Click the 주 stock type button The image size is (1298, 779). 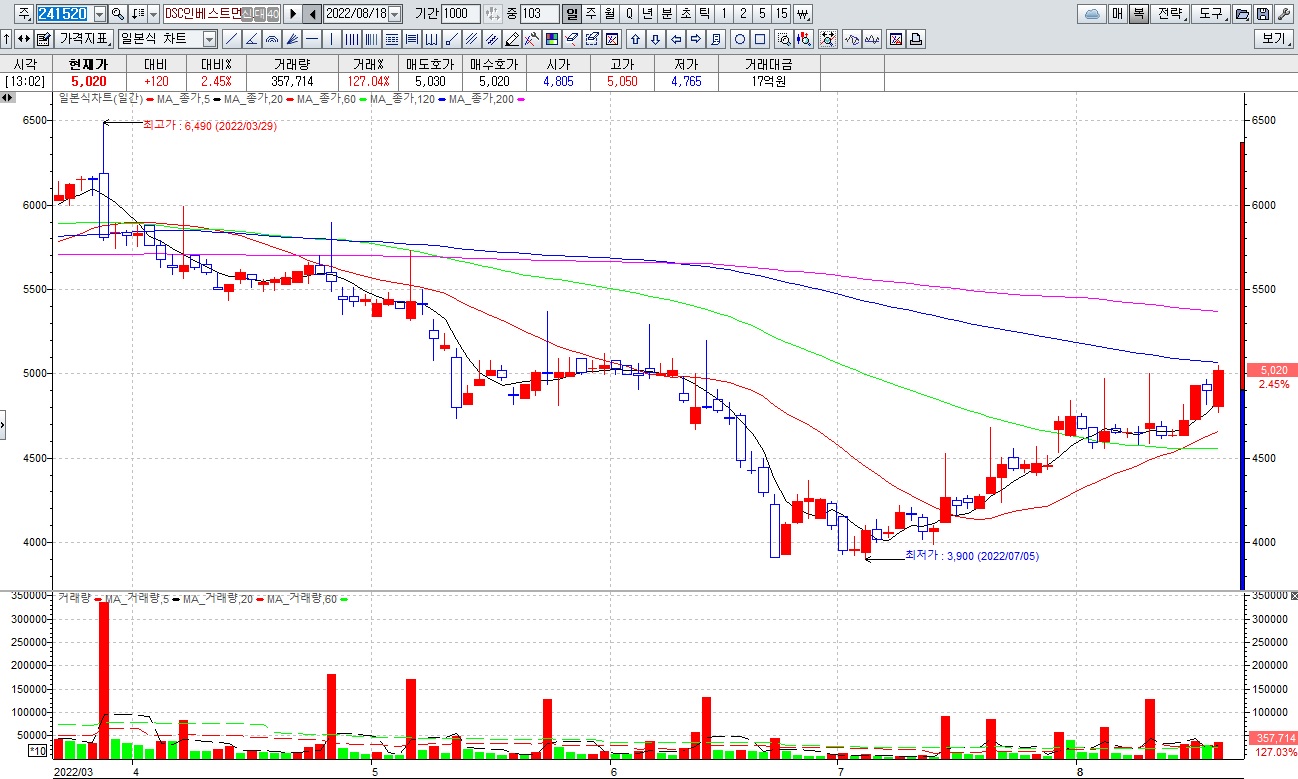[24, 14]
